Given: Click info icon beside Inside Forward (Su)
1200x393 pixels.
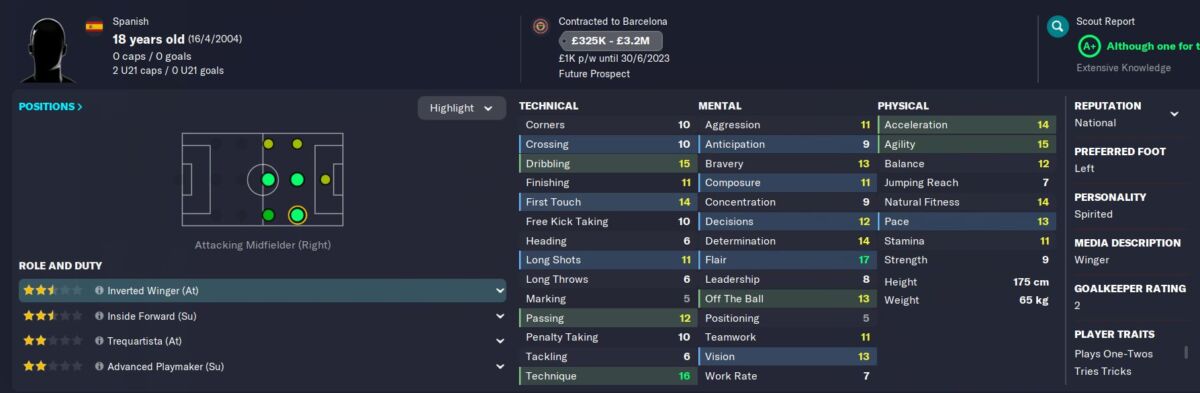Looking at the screenshot, I should (x=99, y=316).
